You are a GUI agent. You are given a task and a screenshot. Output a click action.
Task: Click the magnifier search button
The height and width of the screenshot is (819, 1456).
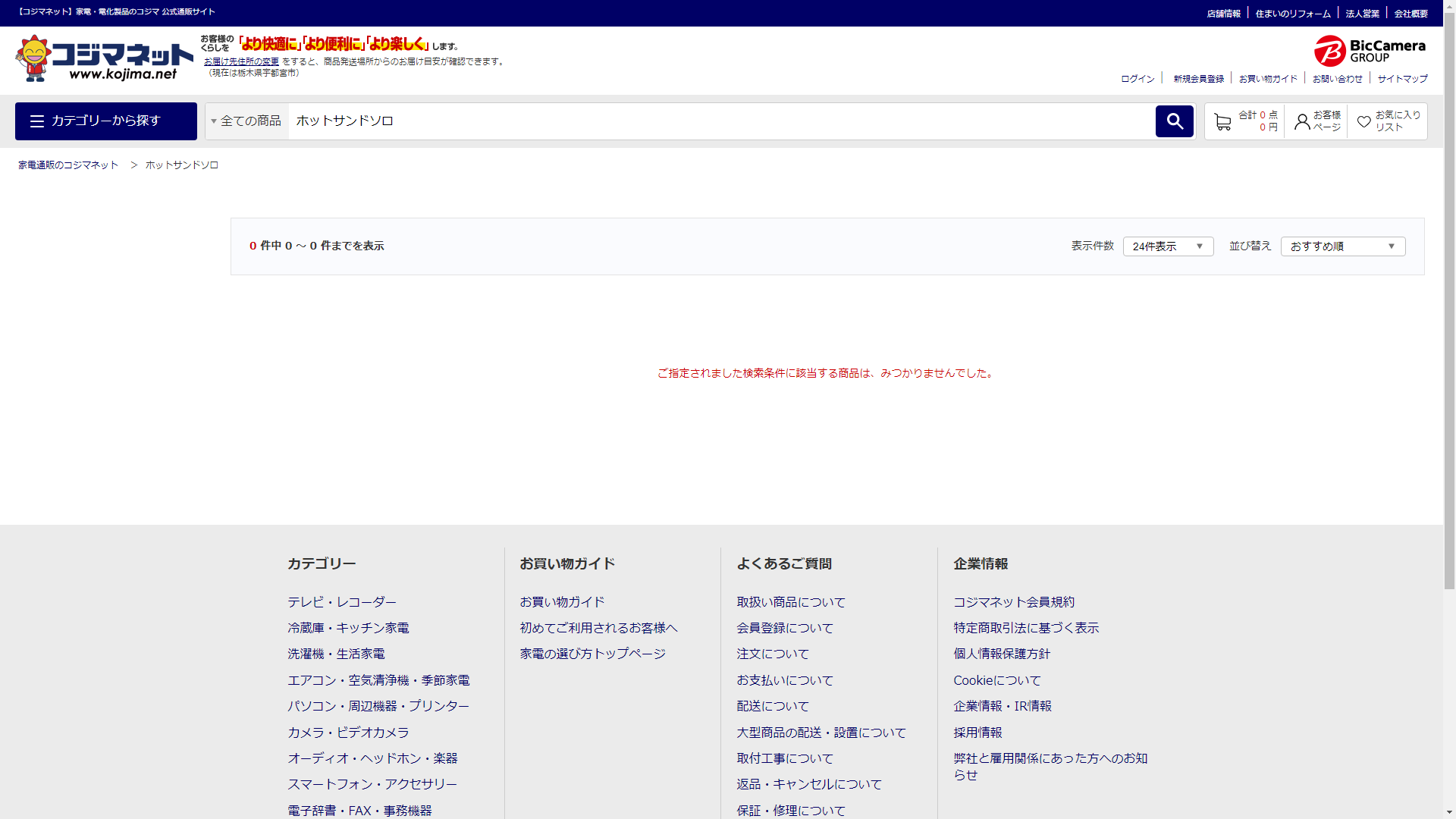click(x=1174, y=121)
